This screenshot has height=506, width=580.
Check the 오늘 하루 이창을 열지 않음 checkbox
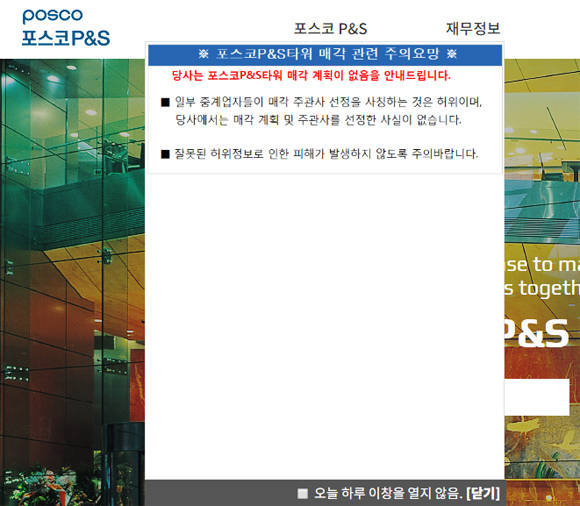[303, 493]
